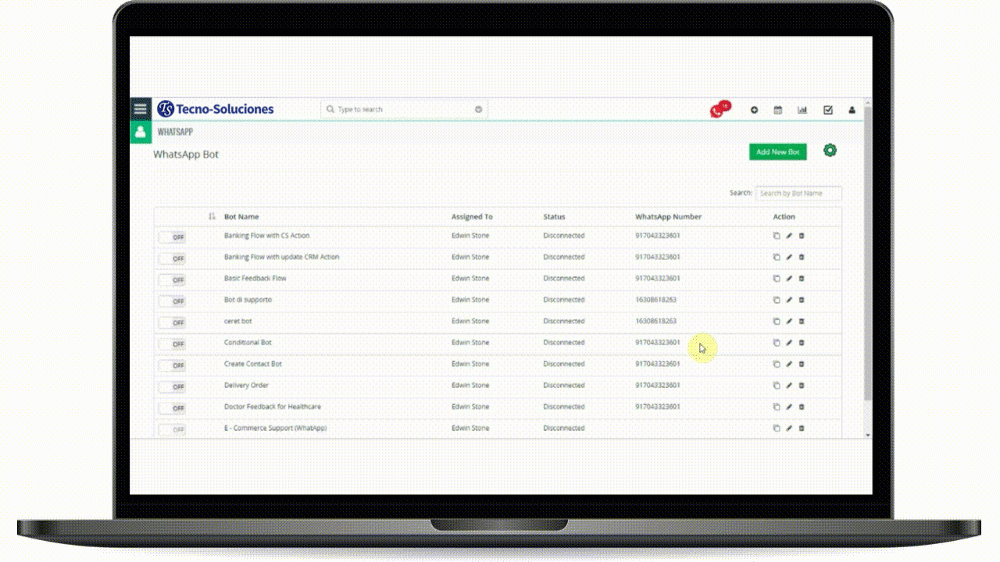This screenshot has width=1000, height=562.
Task: Click the red phone notifications icon
Action: pyautogui.click(x=718, y=110)
